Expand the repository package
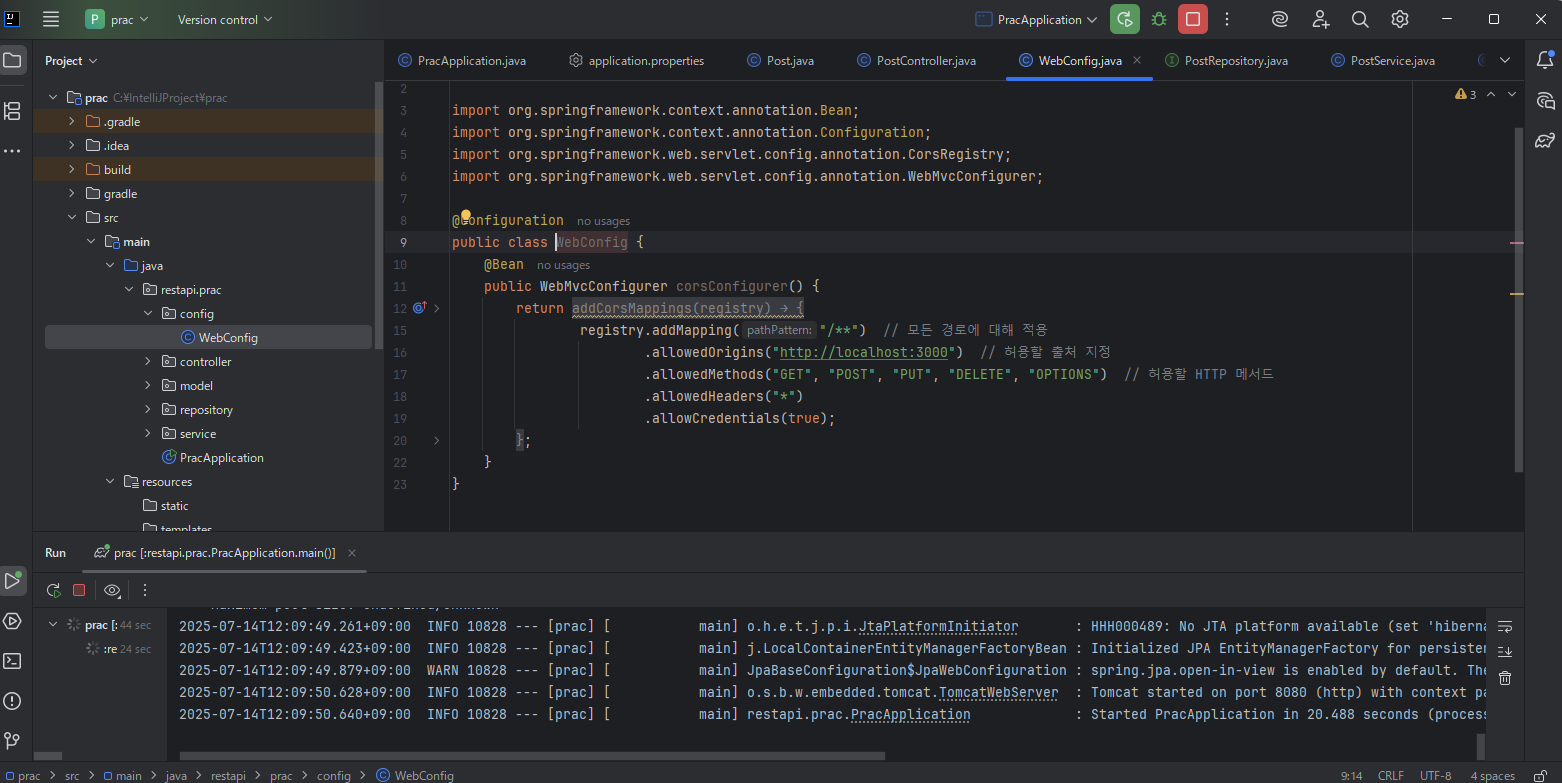Viewport: 1562px width, 783px height. point(148,410)
